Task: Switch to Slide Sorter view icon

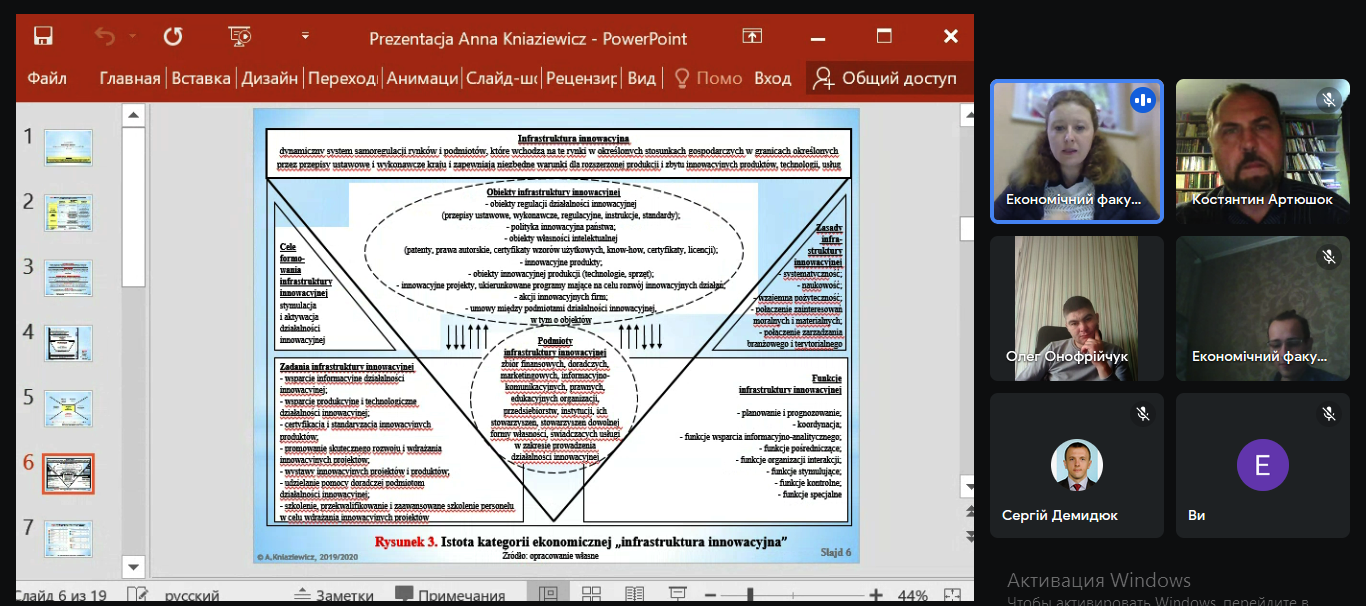Action: click(591, 596)
